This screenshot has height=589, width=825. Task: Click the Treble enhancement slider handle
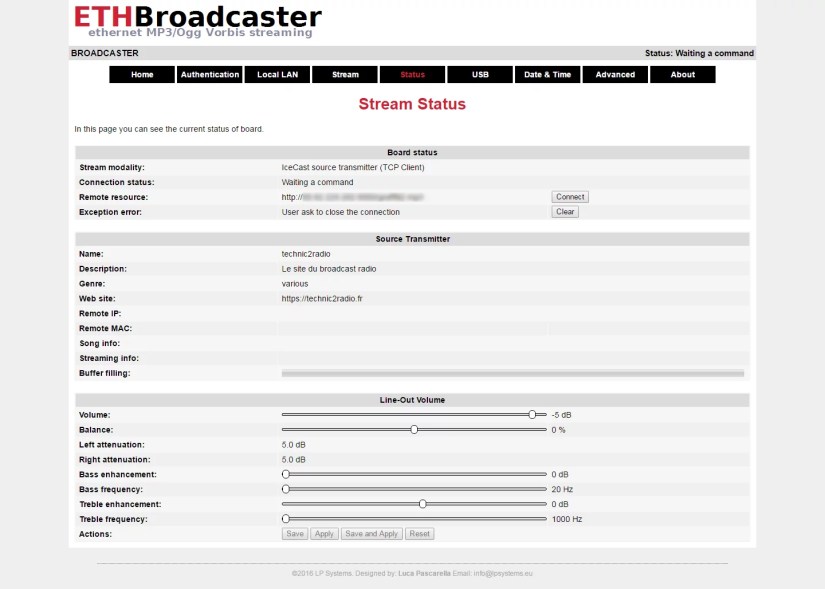423,504
